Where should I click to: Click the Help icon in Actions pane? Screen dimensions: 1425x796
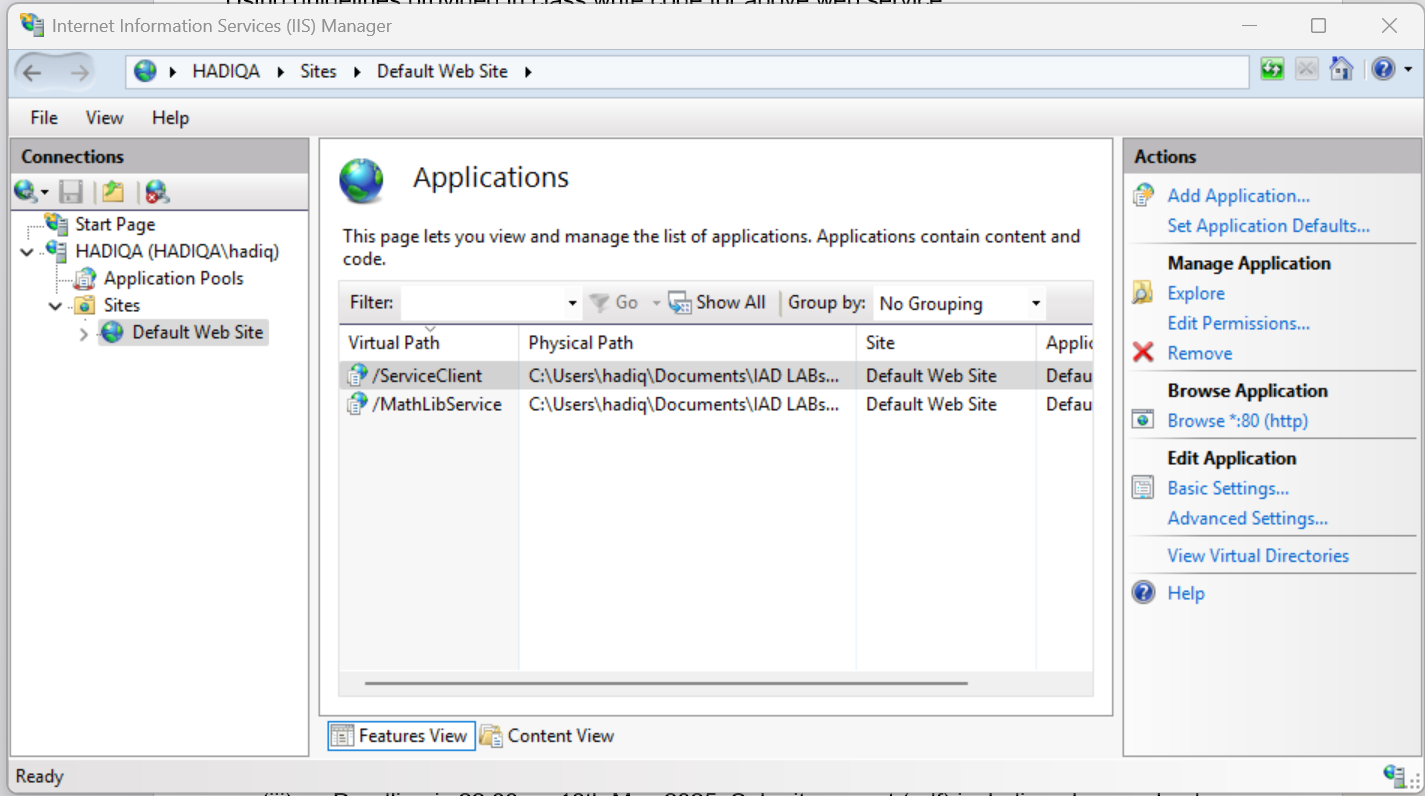(1143, 592)
